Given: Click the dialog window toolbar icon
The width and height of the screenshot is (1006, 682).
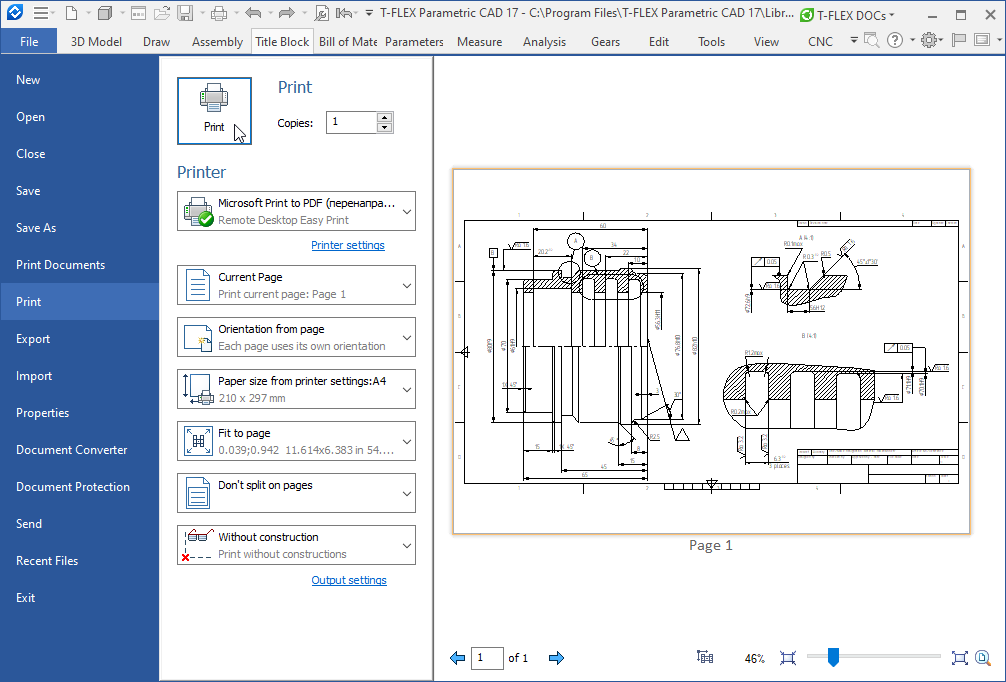Looking at the screenshot, I should [138, 13].
